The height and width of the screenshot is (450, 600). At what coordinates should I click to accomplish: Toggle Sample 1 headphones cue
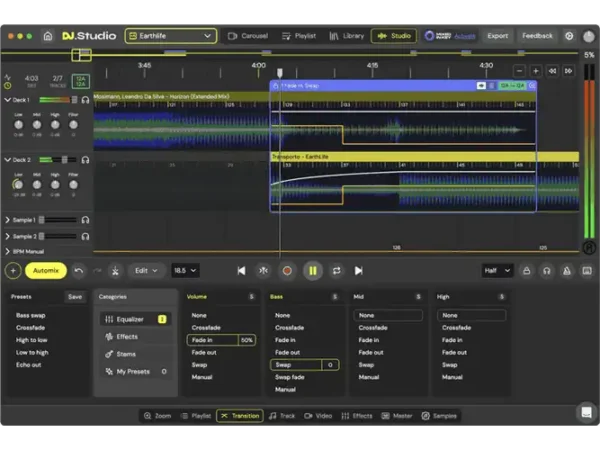pyautogui.click(x=85, y=220)
